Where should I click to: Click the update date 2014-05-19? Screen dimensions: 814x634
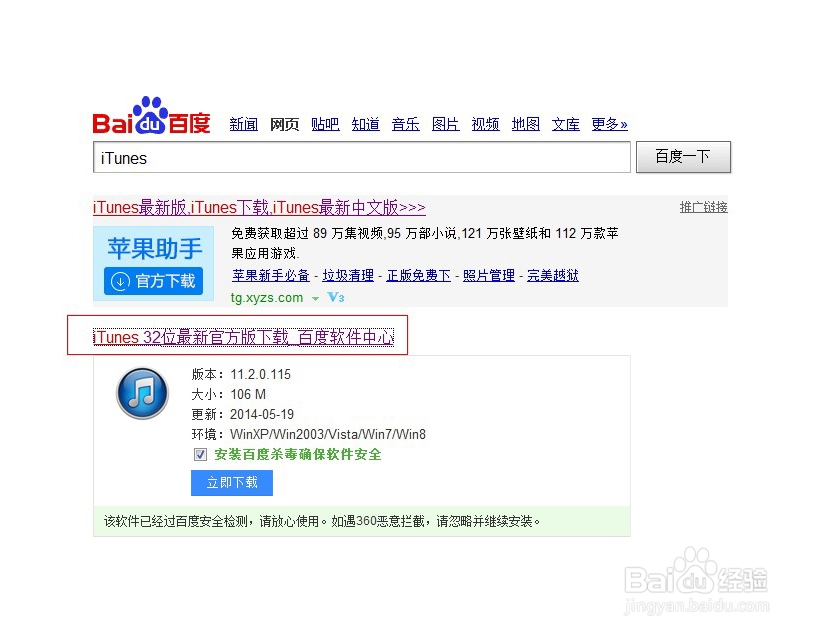[x=262, y=414]
